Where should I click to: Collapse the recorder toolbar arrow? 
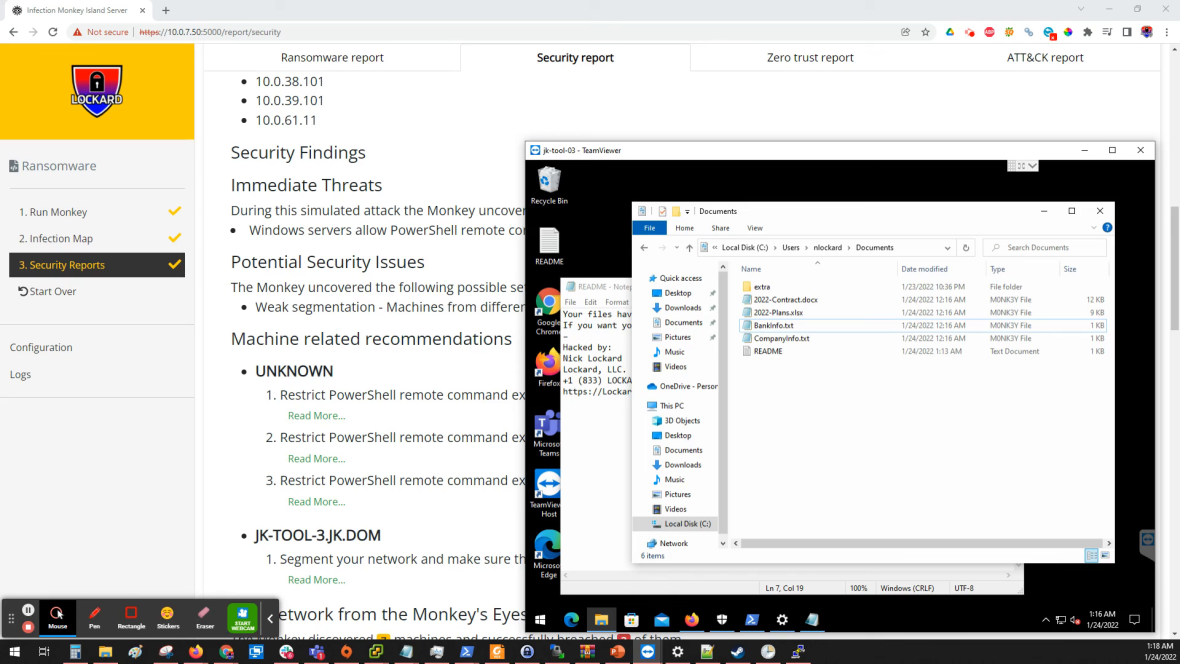[x=270, y=618]
